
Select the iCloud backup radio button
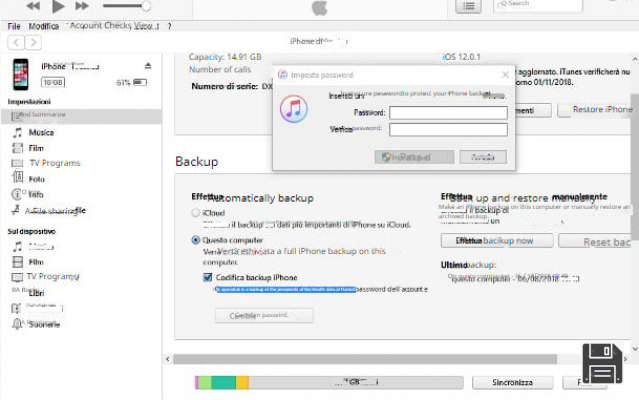click(196, 213)
